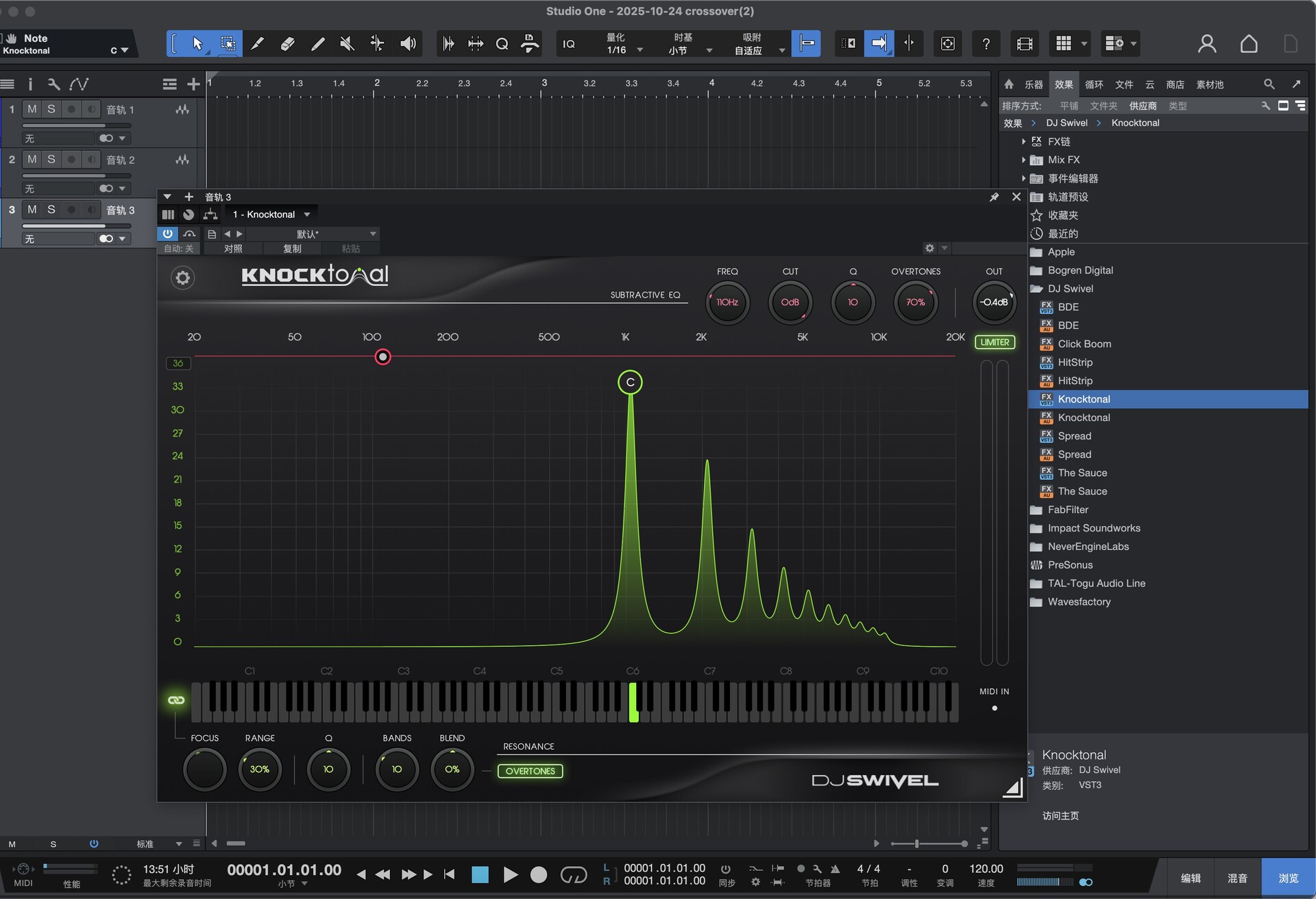Screen dimensions: 1316x899
Task: Click the 访问主页 link
Action: [x=1060, y=815]
